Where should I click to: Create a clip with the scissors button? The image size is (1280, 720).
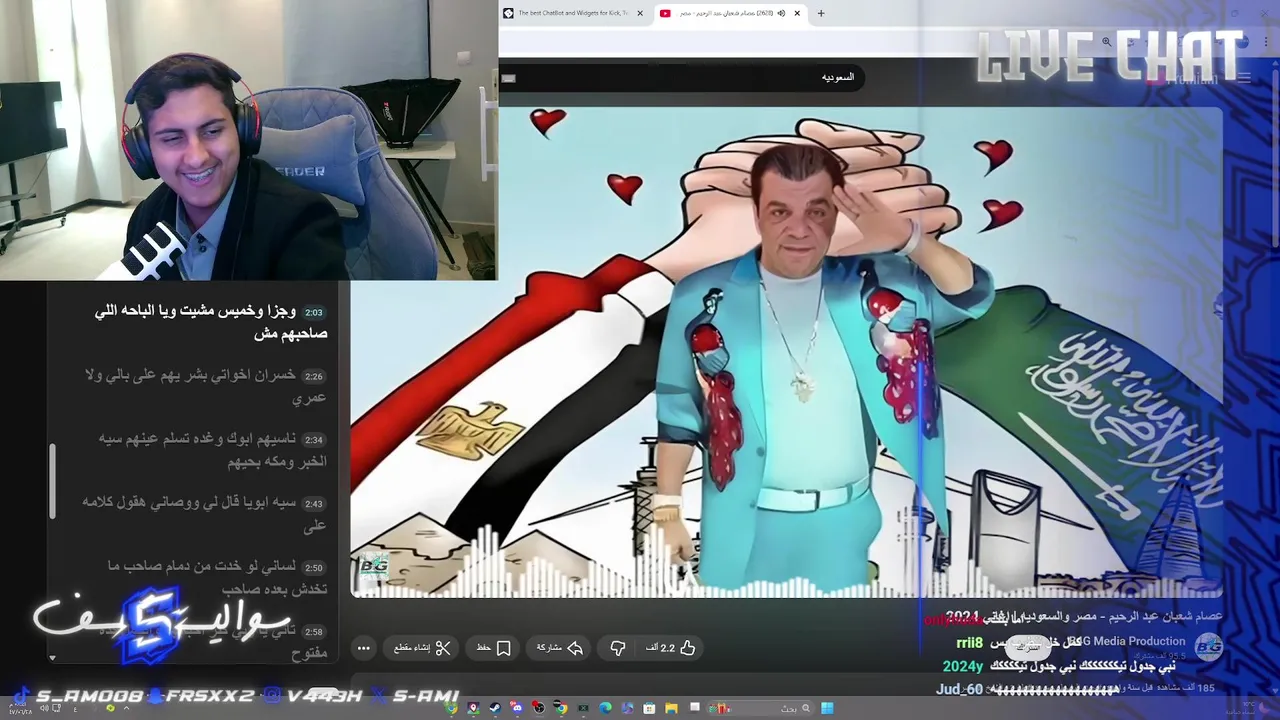[423, 648]
